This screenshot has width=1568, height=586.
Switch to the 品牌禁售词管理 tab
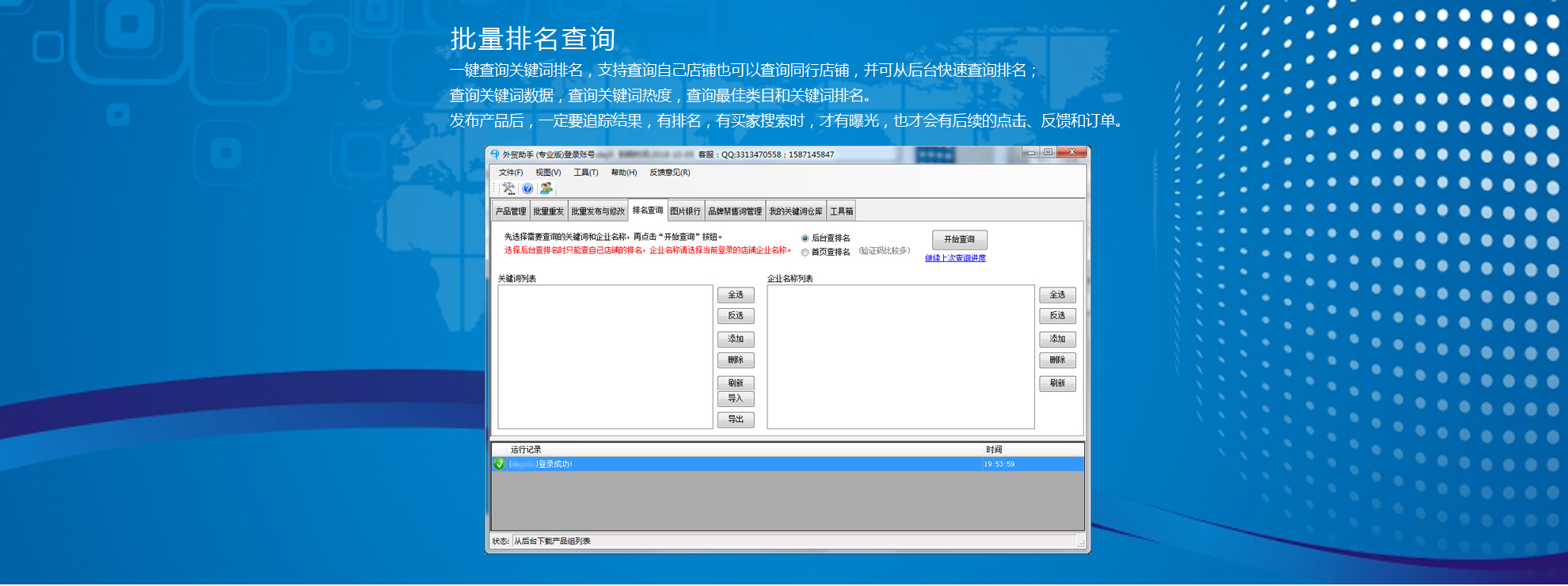[735, 211]
